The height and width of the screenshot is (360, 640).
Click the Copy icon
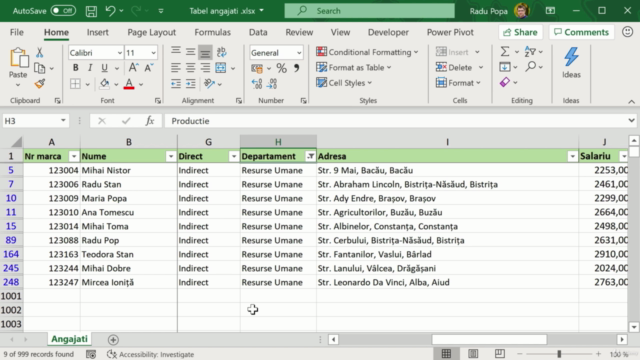[40, 68]
